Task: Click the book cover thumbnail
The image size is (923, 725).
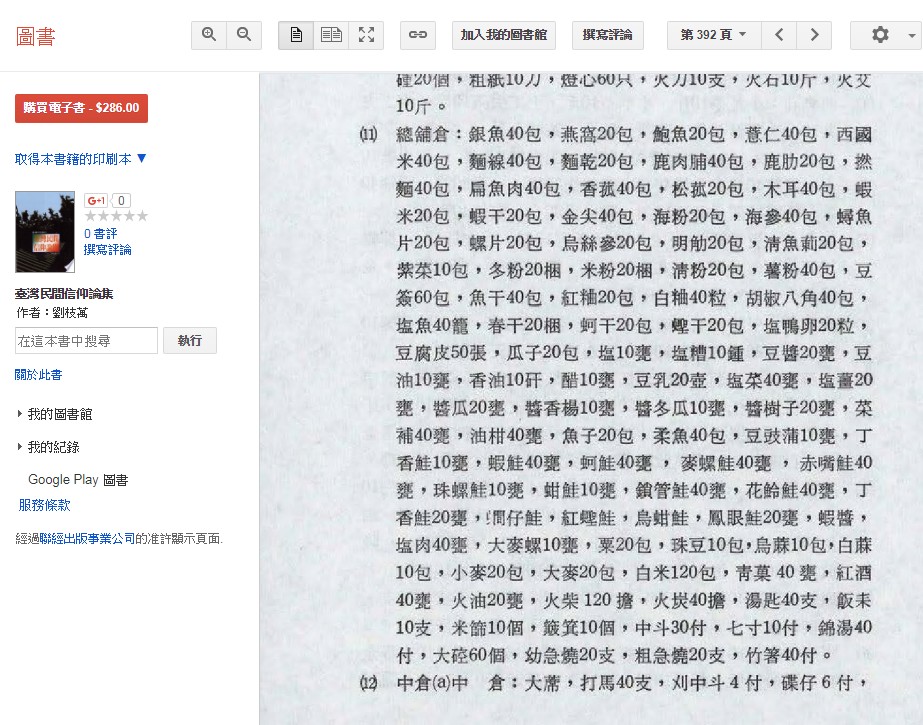Action: point(45,232)
